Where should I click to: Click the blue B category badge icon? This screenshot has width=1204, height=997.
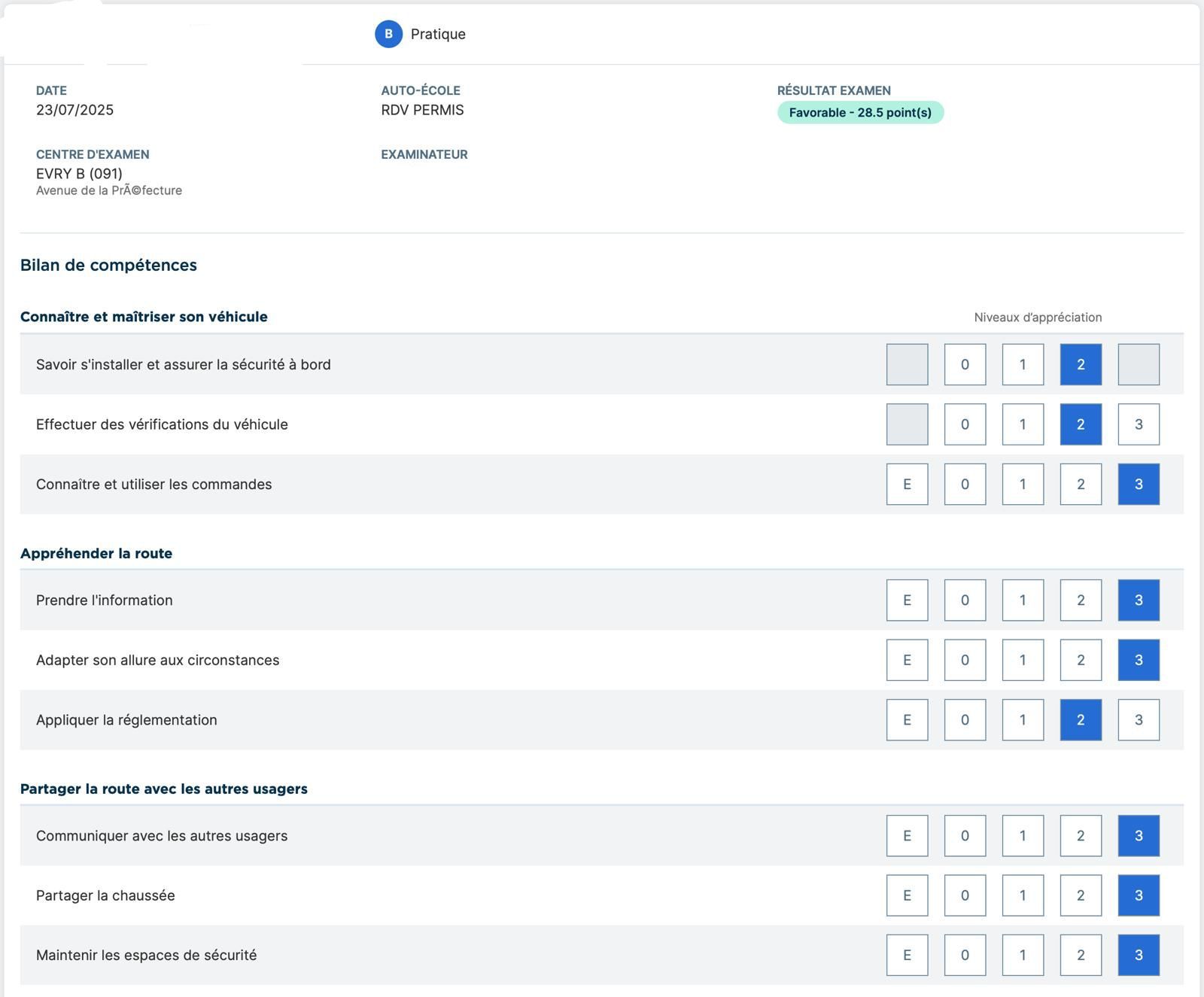[388, 34]
